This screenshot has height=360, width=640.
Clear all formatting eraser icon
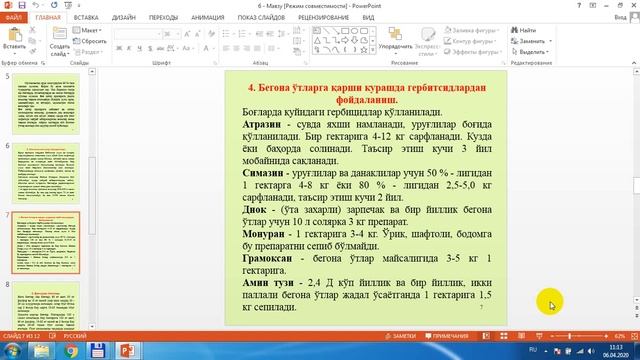tap(211, 34)
